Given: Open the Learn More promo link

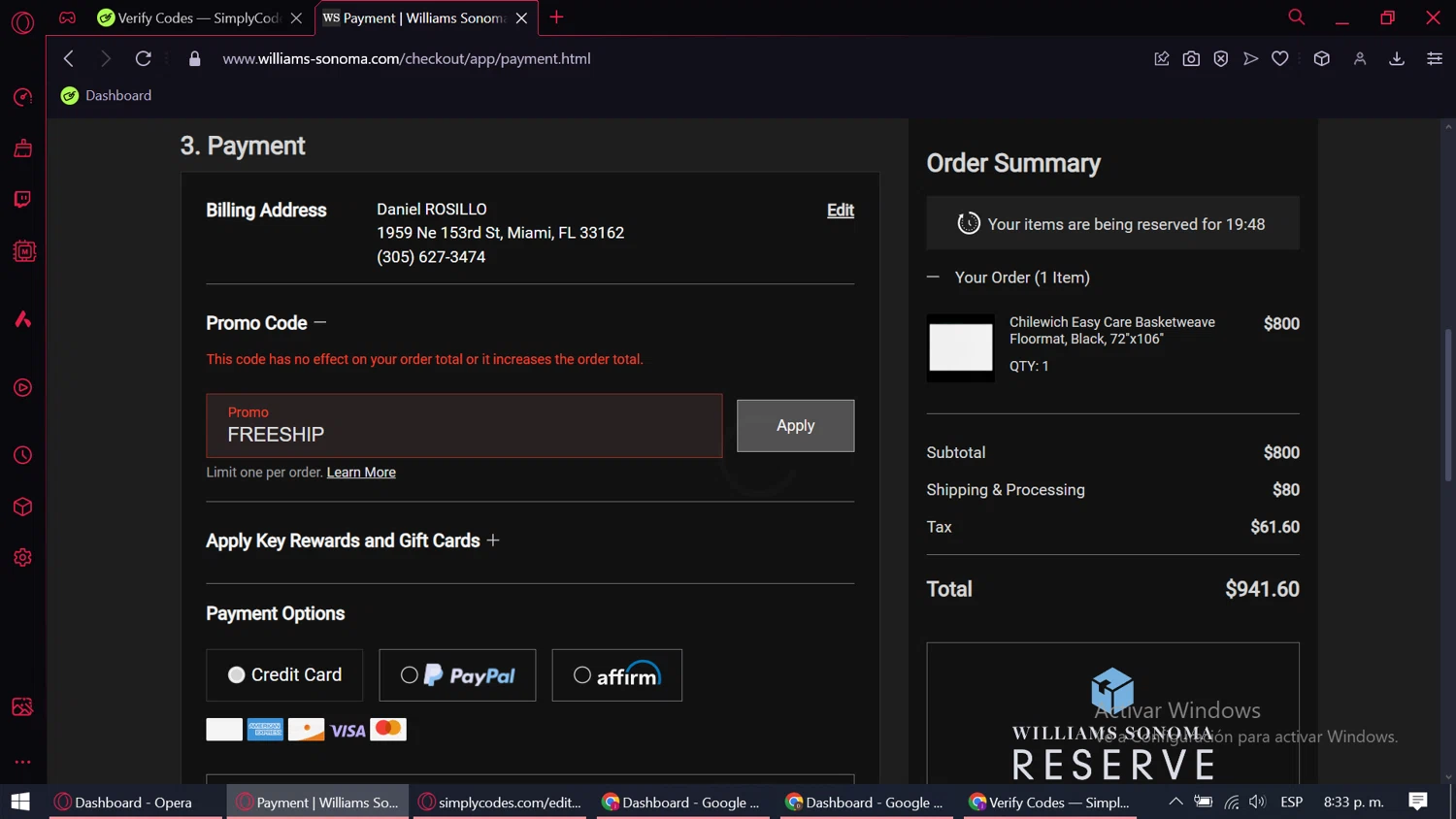Looking at the screenshot, I should (x=361, y=473).
